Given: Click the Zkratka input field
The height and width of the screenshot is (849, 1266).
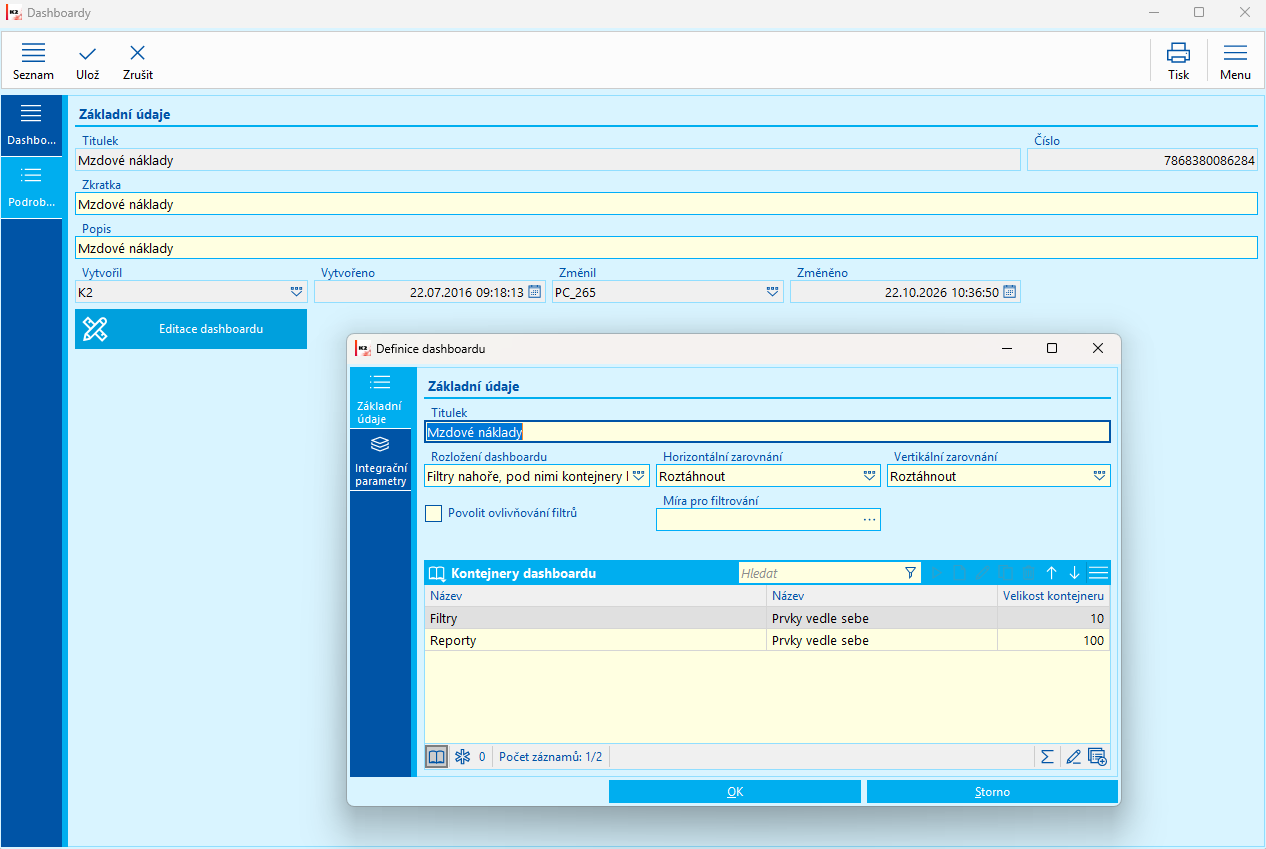Looking at the screenshot, I should pyautogui.click(x=666, y=204).
